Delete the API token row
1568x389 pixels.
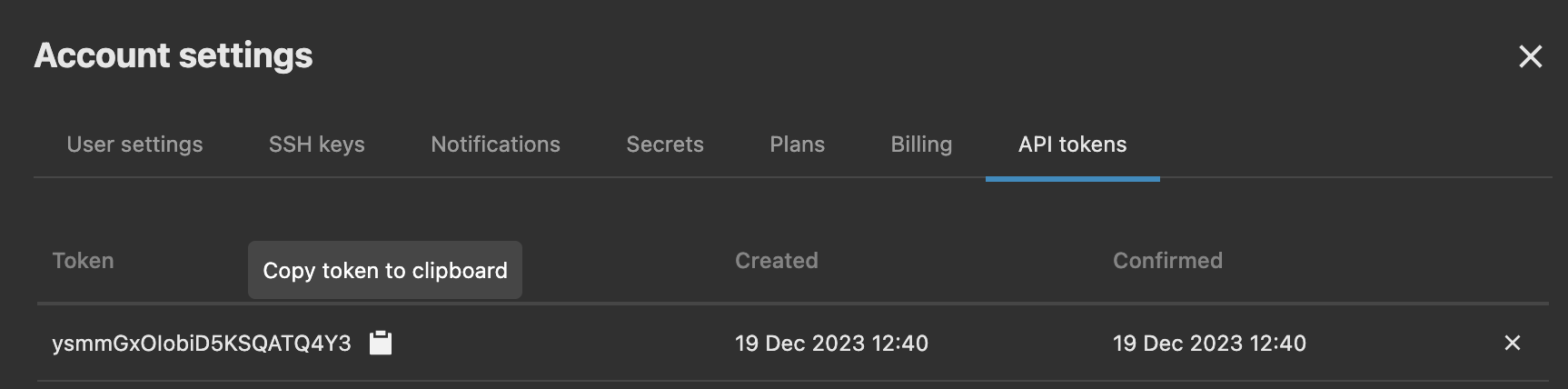tap(1512, 343)
